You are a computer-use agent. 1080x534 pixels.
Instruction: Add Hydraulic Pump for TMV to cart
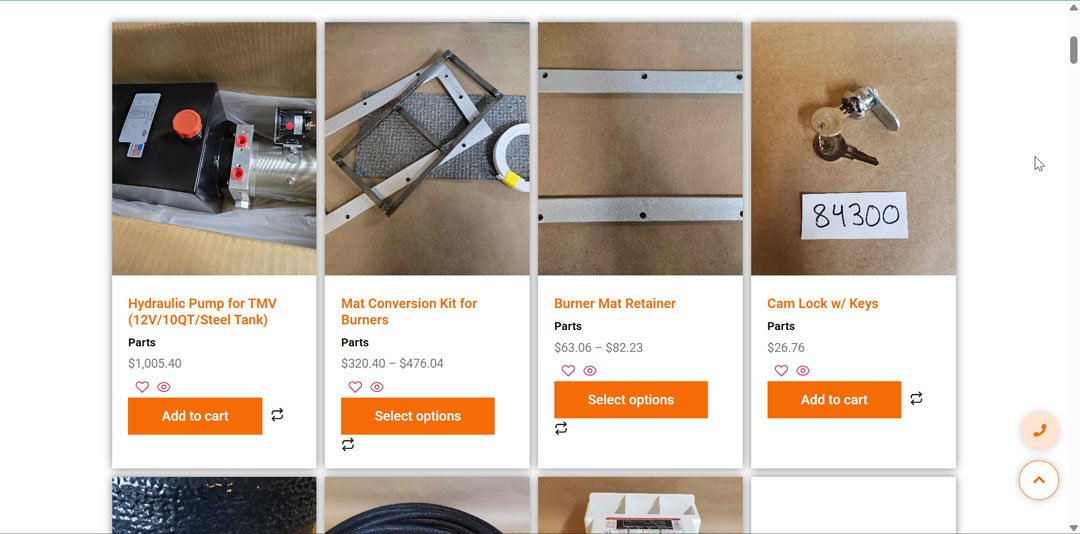point(195,416)
